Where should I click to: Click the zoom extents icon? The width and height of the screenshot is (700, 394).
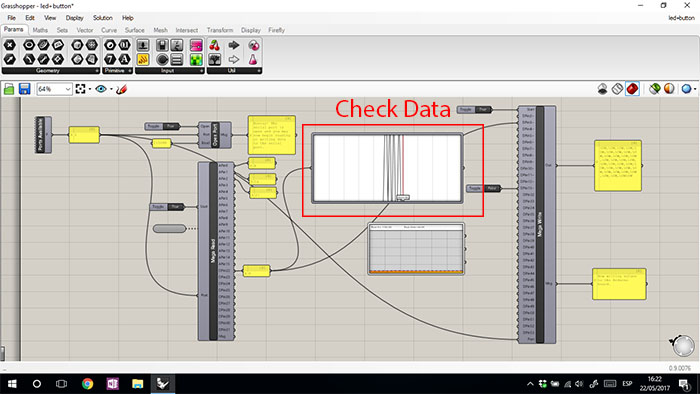80,89
